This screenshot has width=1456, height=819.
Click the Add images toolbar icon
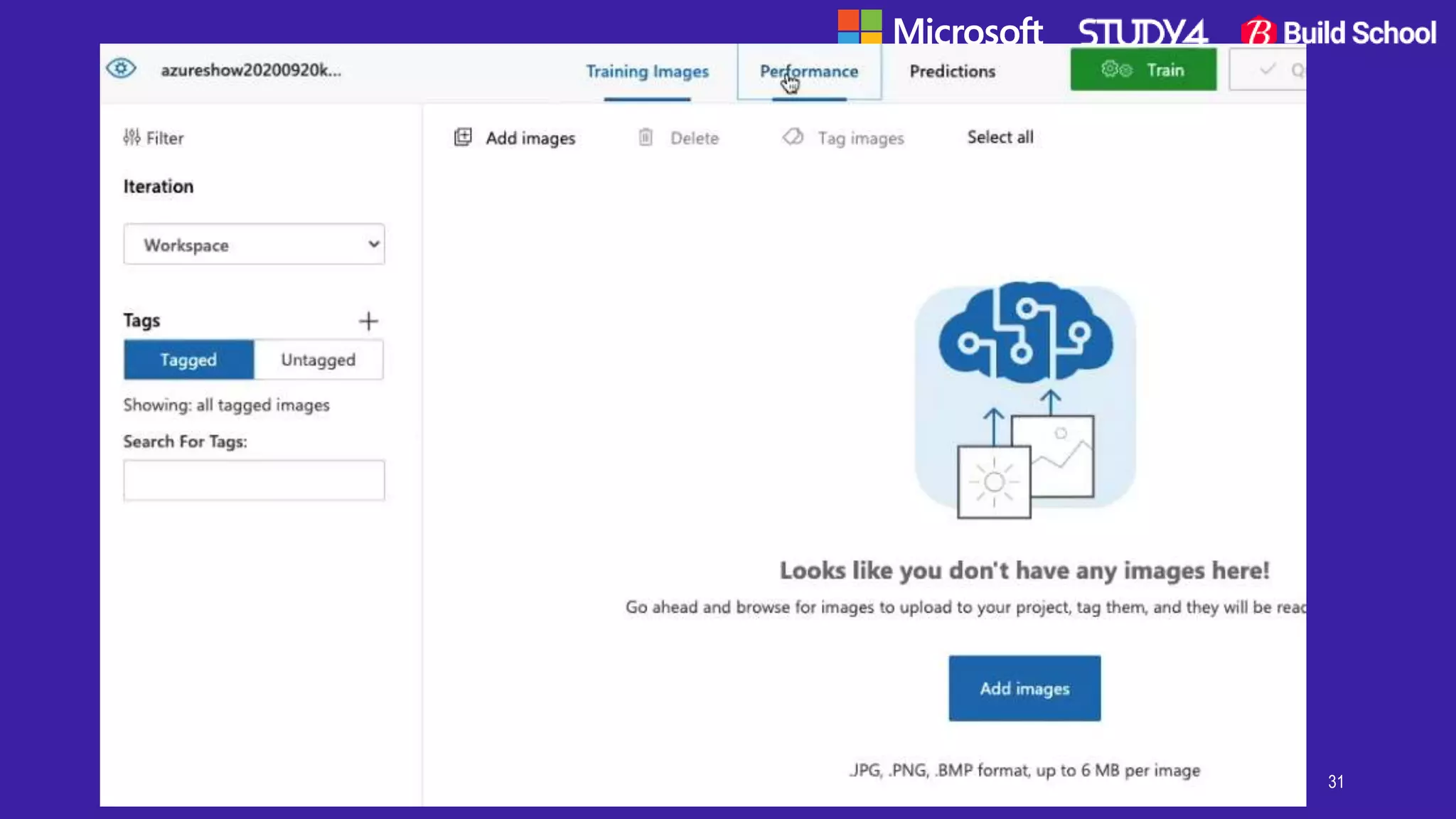point(463,137)
